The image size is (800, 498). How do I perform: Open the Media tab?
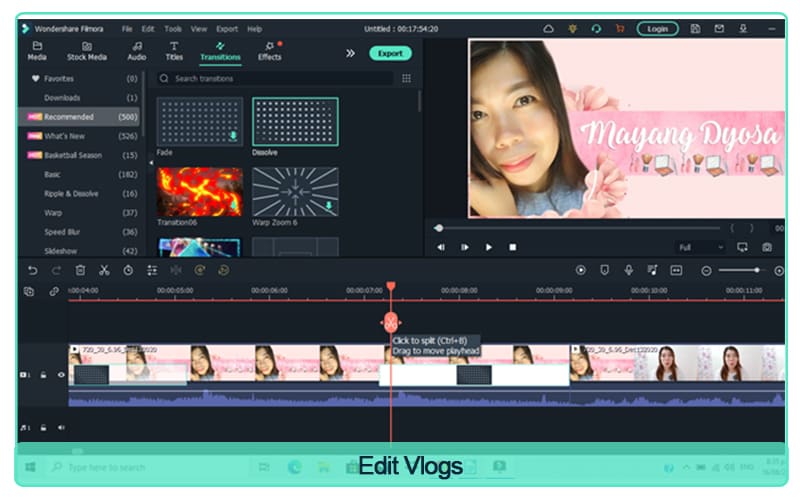click(37, 52)
